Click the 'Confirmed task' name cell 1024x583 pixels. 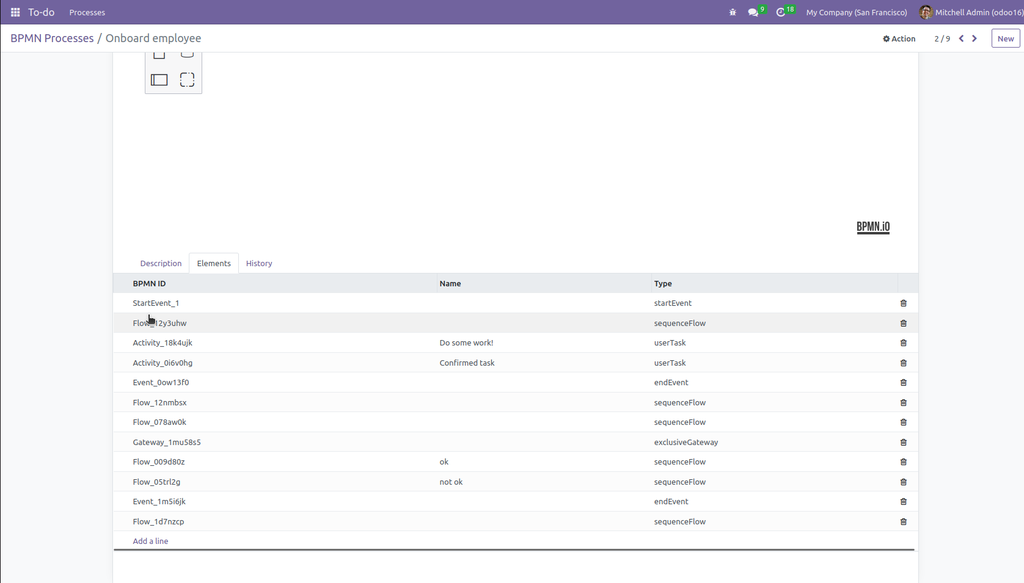click(x=467, y=363)
